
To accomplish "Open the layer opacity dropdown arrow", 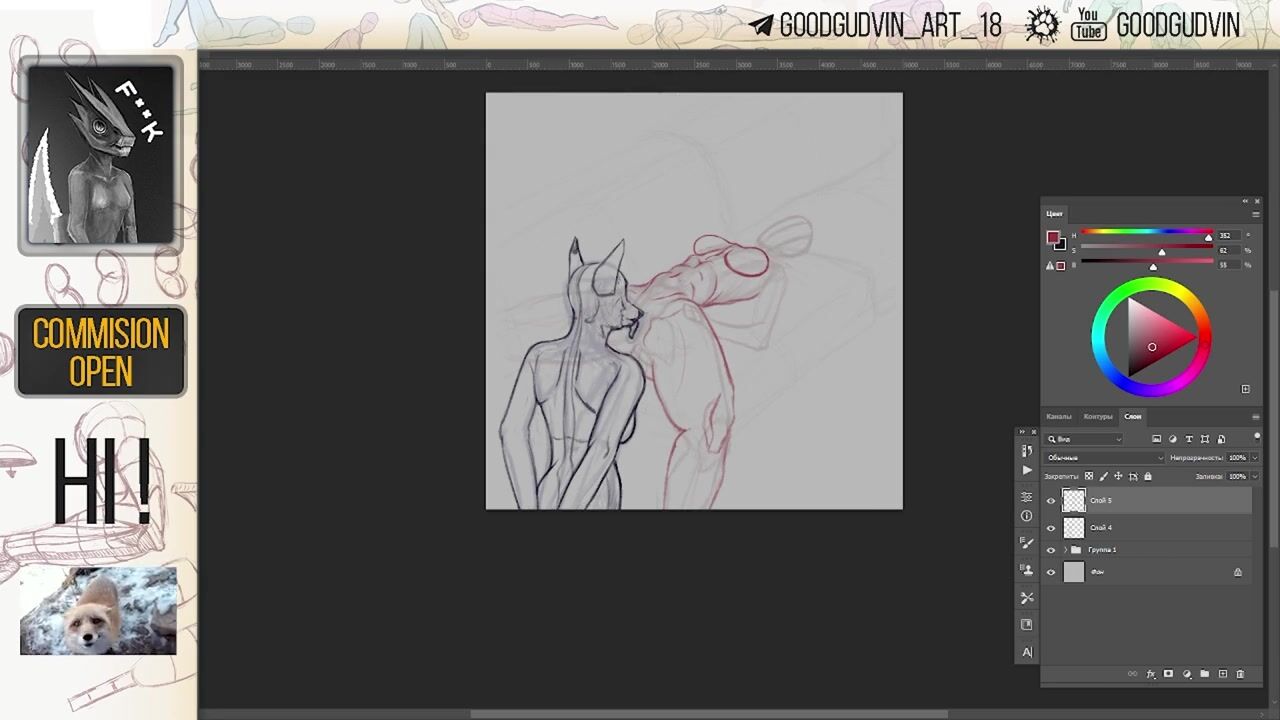I will point(1254,457).
